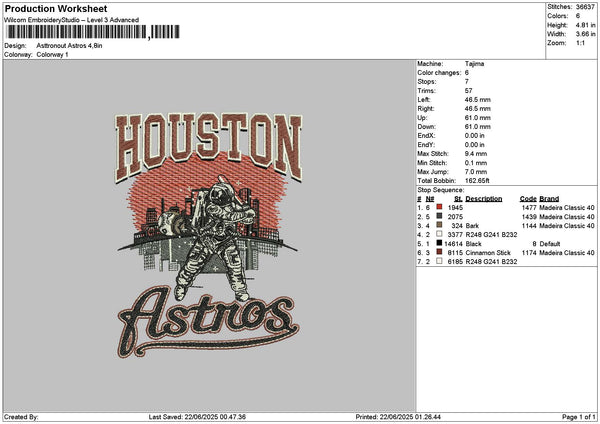The image size is (600, 424).
Task: Select the design name Asttronout Astros 4,8in
Action: pyautogui.click(x=69, y=46)
